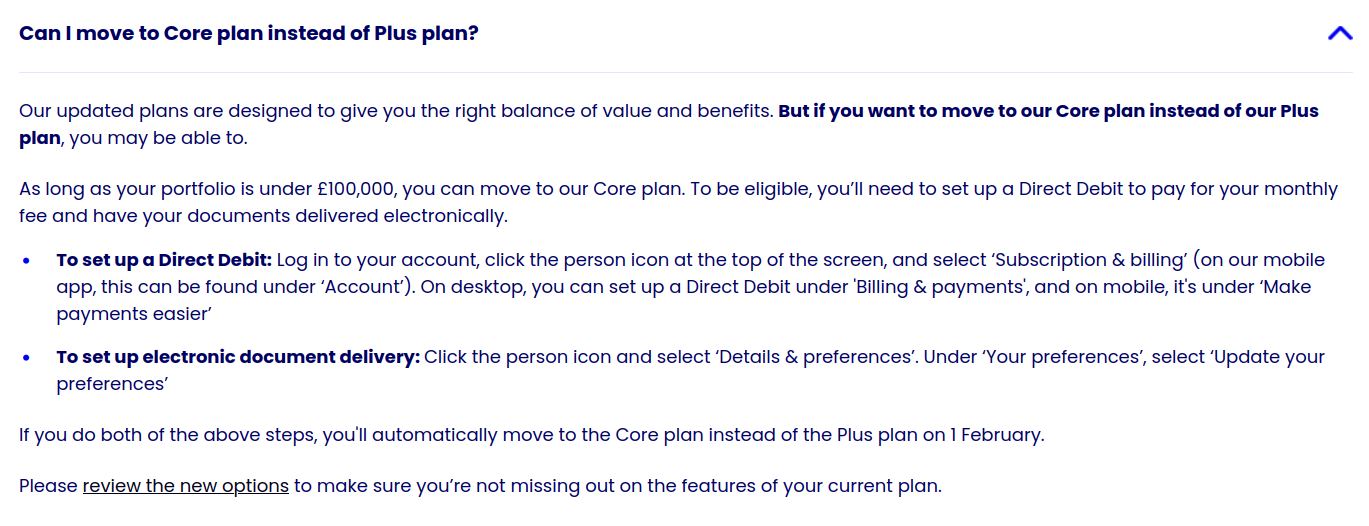Click 'To set up electronic document delivery:' label

pyautogui.click(x=238, y=357)
